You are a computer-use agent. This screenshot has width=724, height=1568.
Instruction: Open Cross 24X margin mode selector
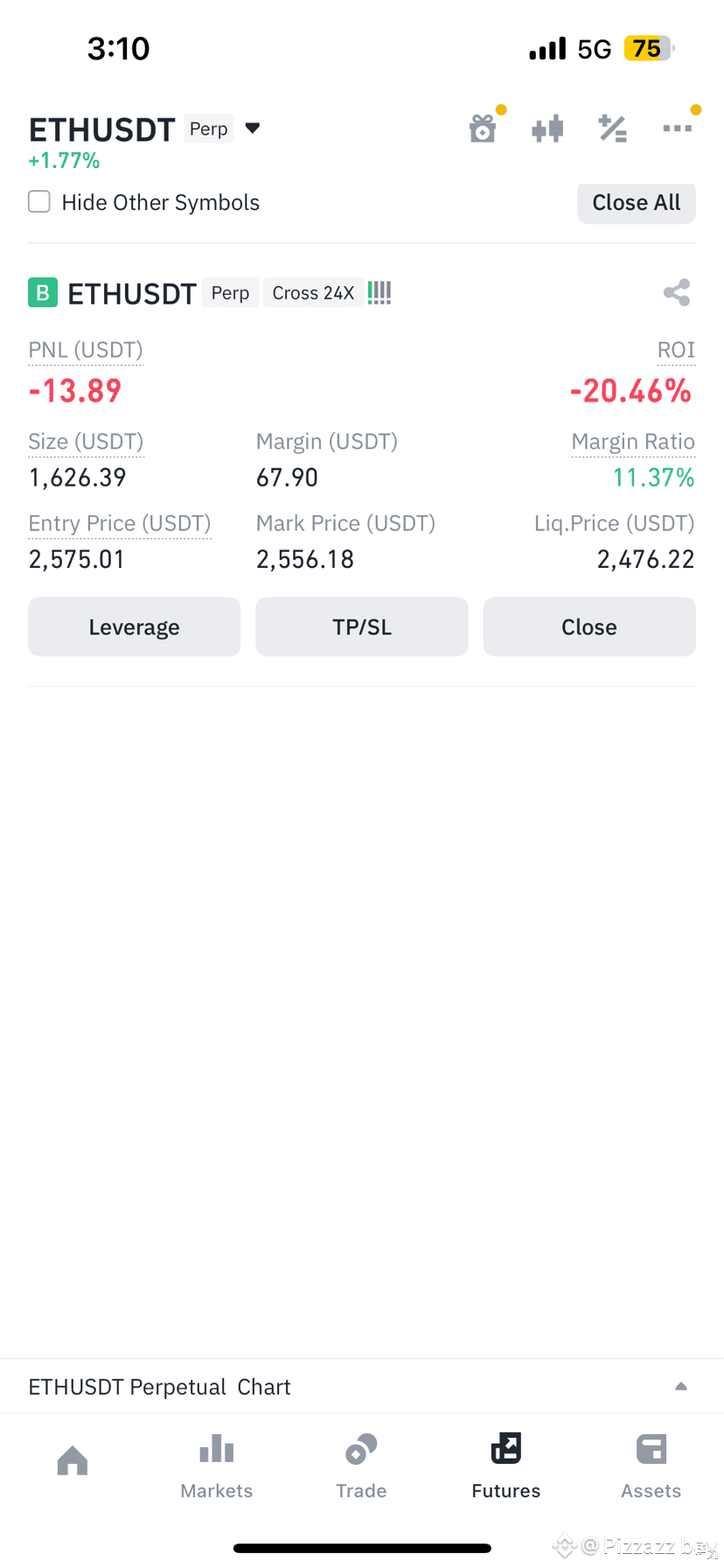[x=313, y=293]
